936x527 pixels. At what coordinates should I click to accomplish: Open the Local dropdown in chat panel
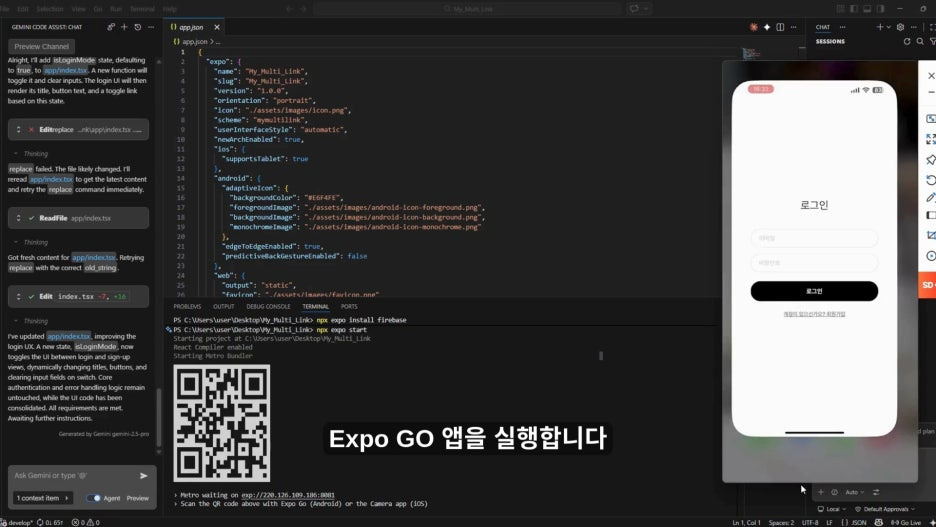[832, 509]
